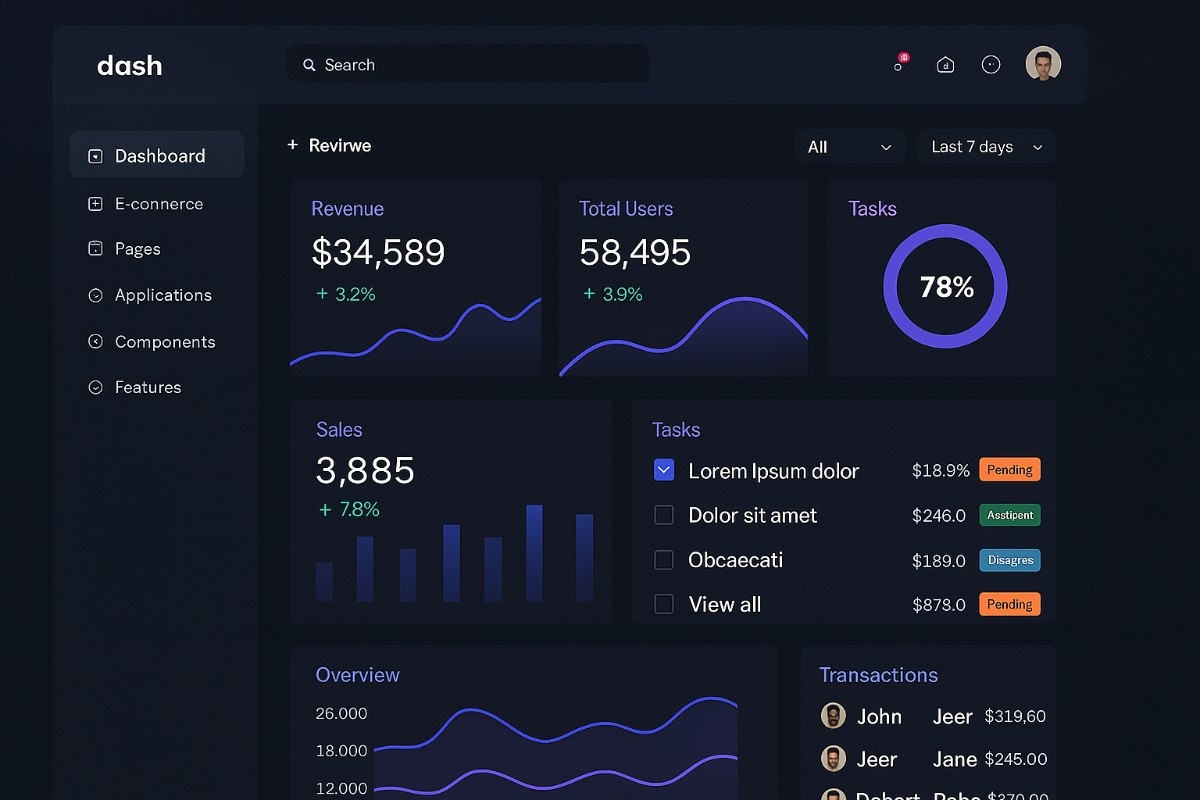Open the Dashboard menu item
This screenshot has width=1200, height=800.
tap(156, 156)
